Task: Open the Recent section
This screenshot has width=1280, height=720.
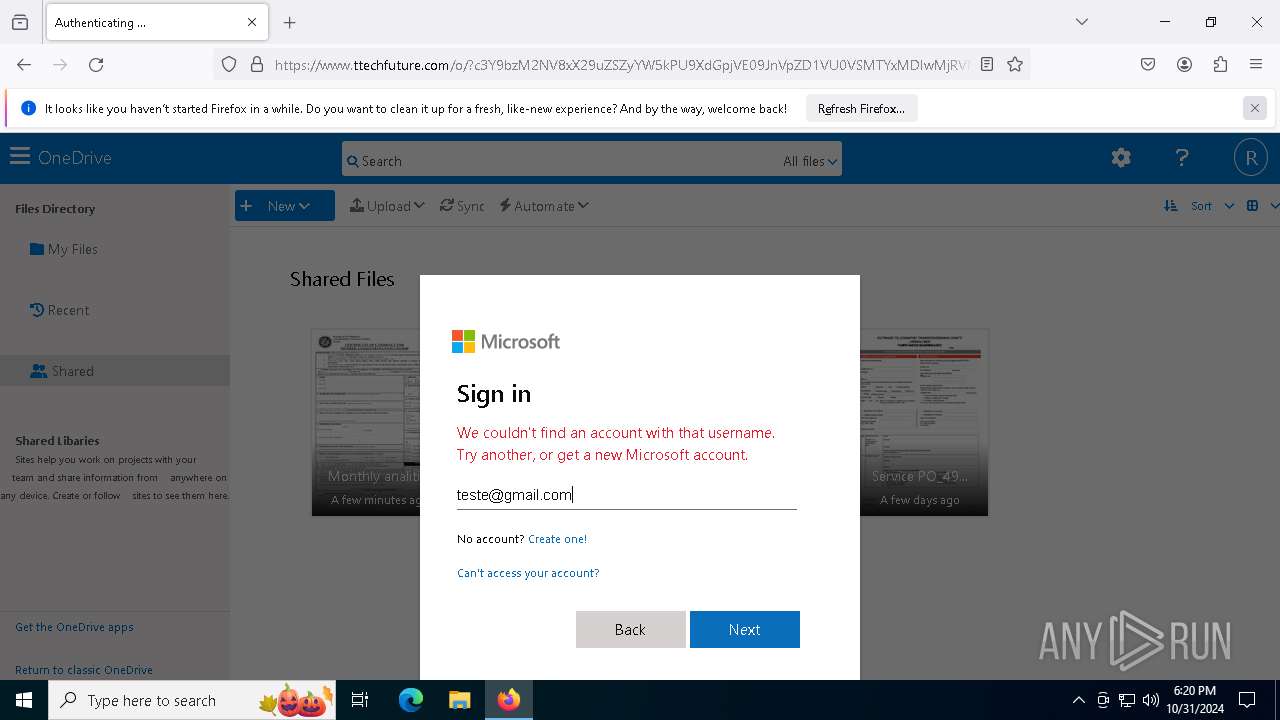Action: coord(60,310)
